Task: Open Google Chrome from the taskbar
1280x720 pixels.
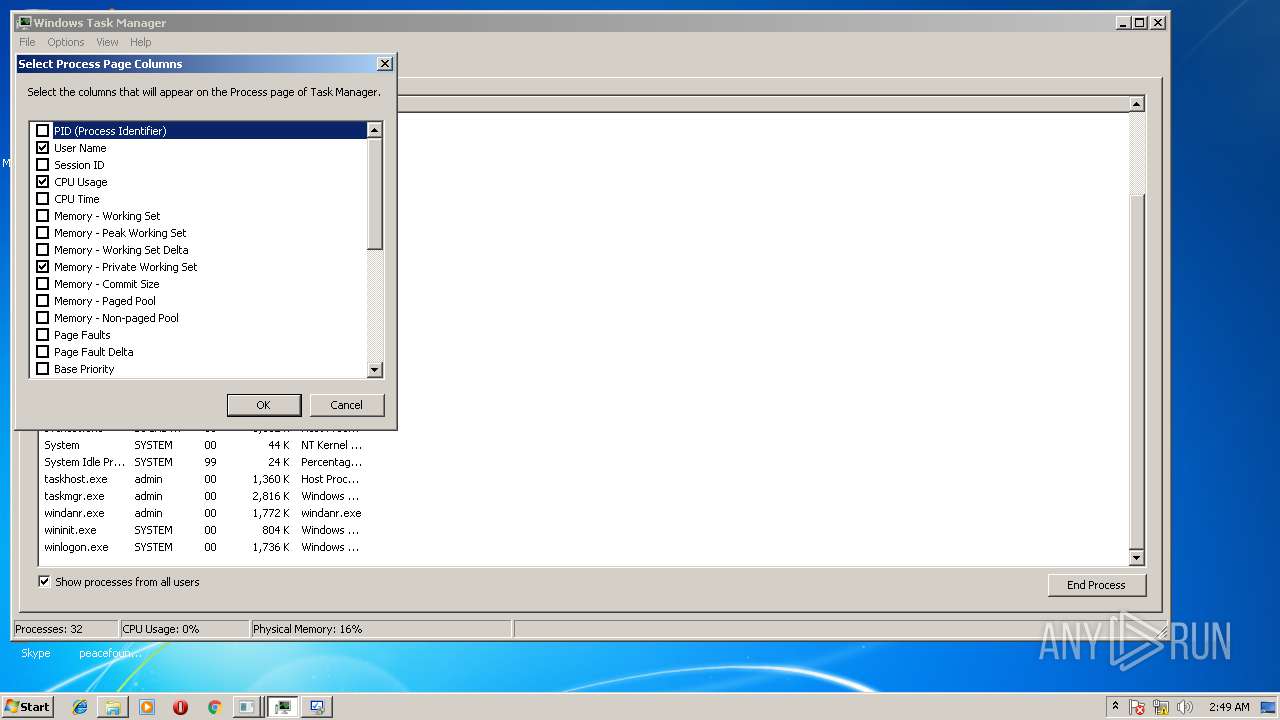Action: pos(214,707)
